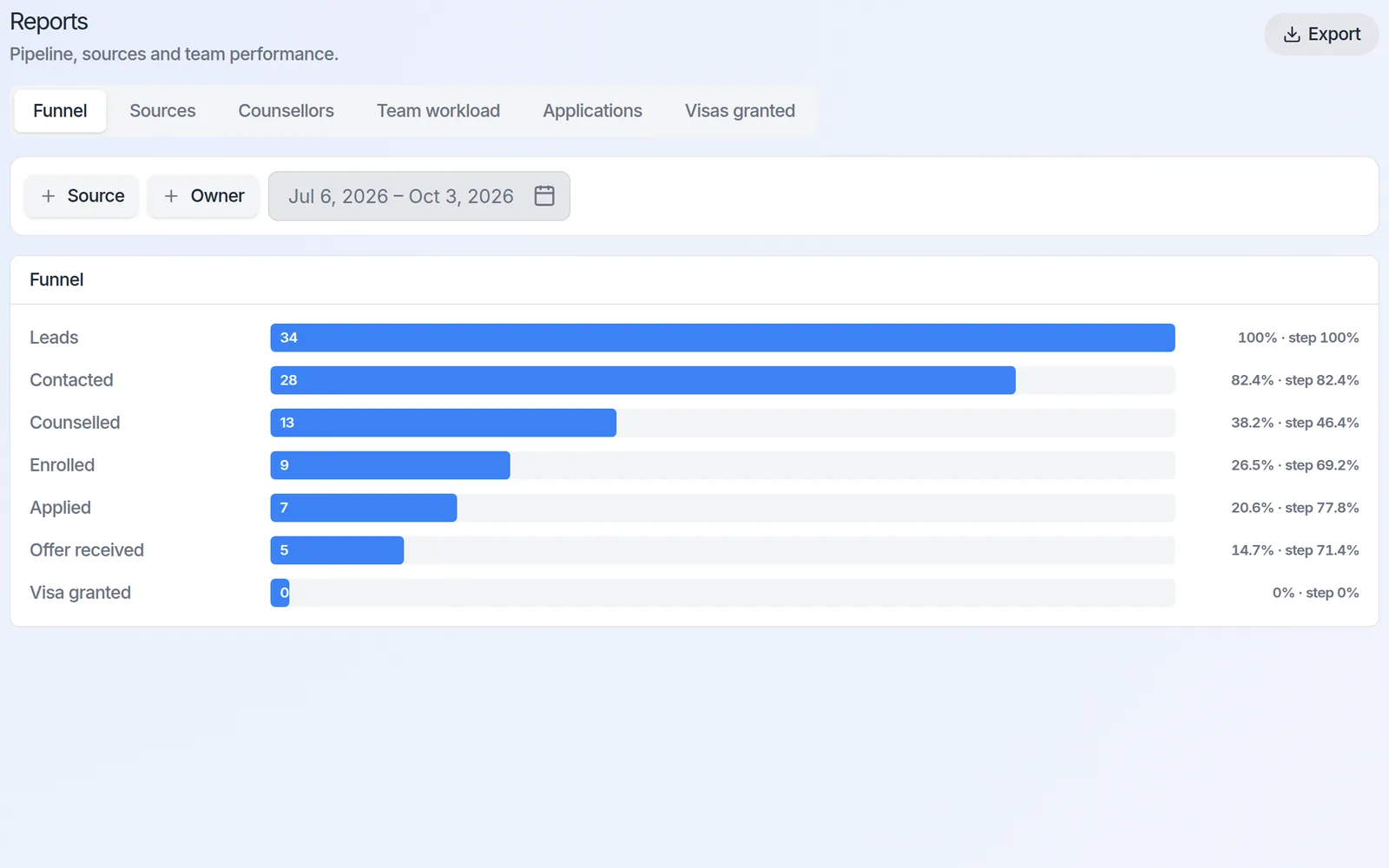Click the '20.6% · step 77.8%' value
Viewport: 1389px width, 868px height.
[1294, 508]
